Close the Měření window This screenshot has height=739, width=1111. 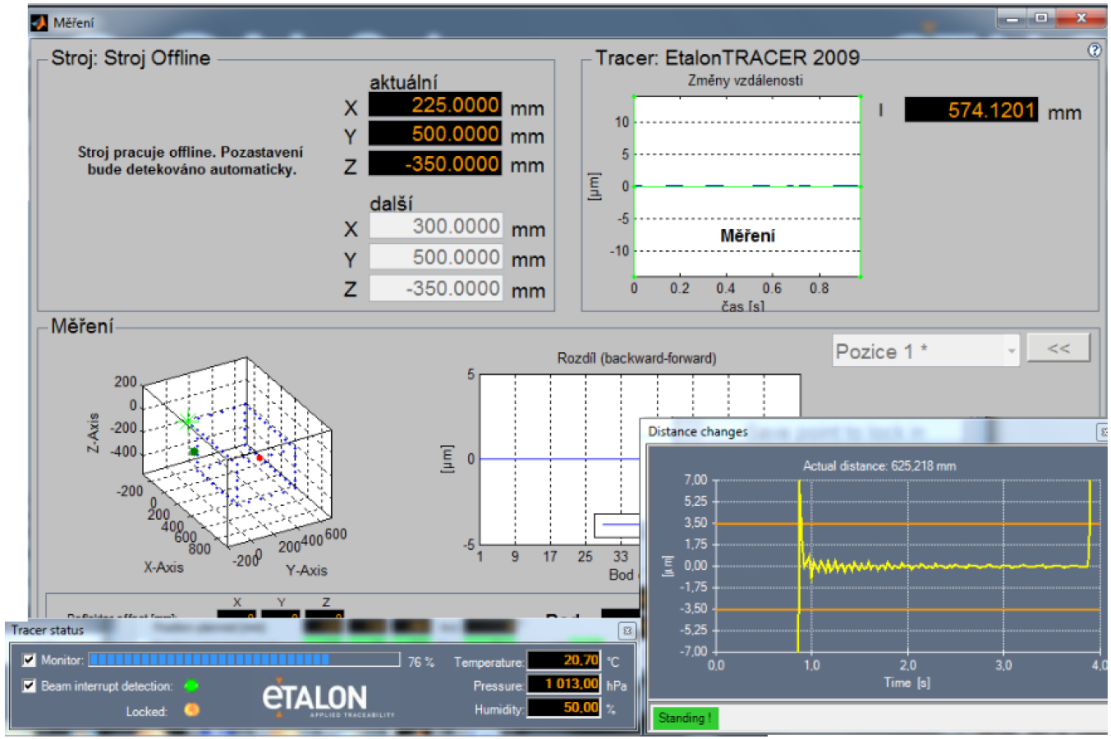click(x=1081, y=18)
